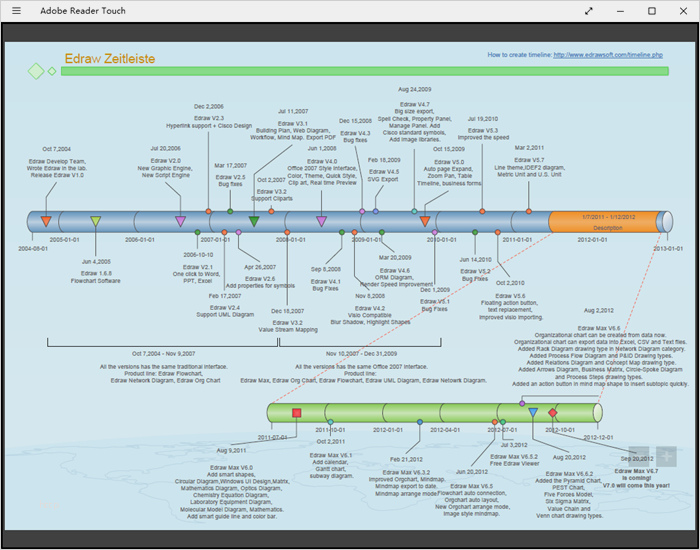Click the red square marker on green timeline
Viewport: 700px width, 550px height.
pos(296,412)
